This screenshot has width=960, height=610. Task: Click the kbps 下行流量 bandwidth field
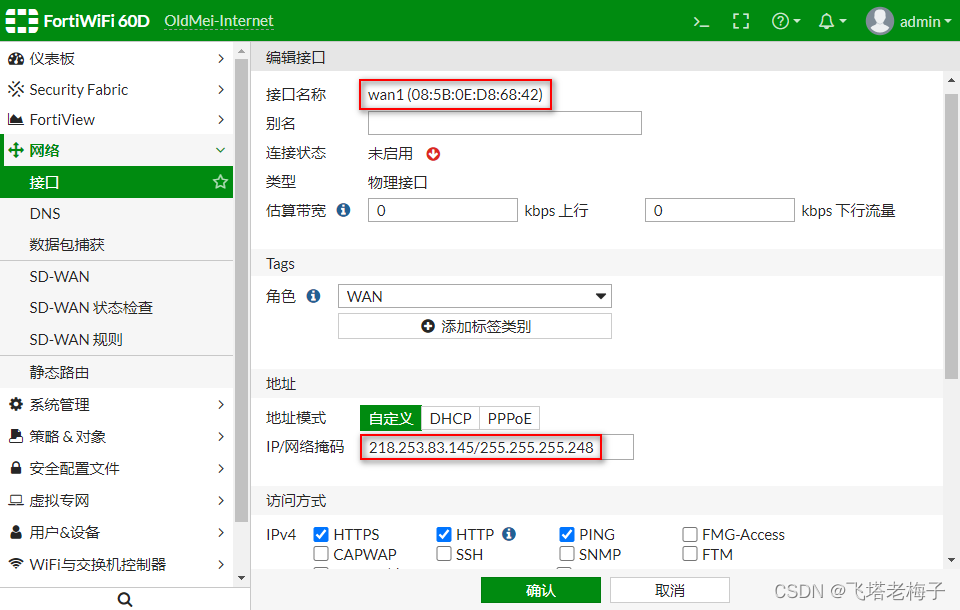(x=719, y=210)
